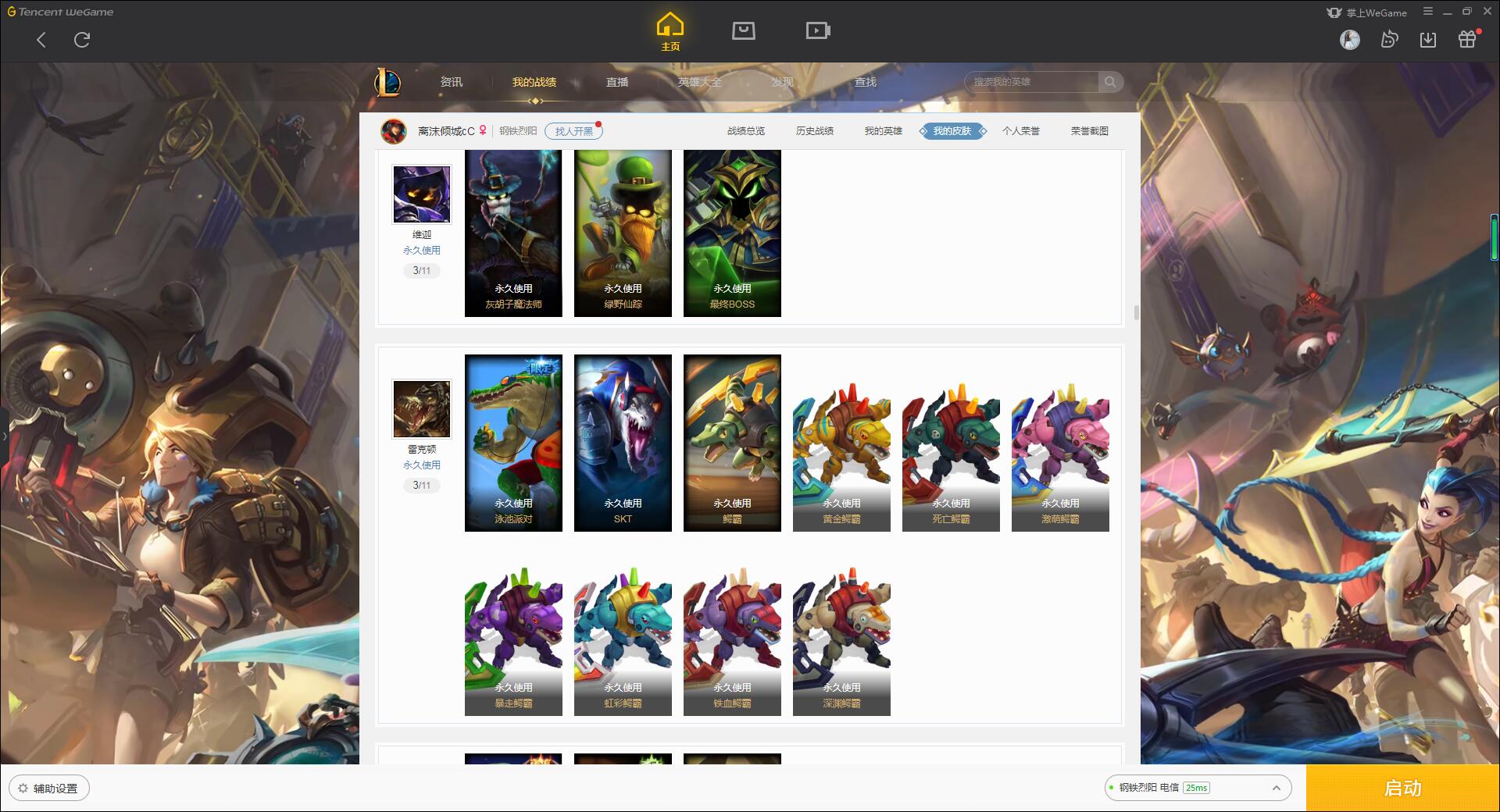Open the 铁血鳄霸 chroma card

(x=732, y=641)
